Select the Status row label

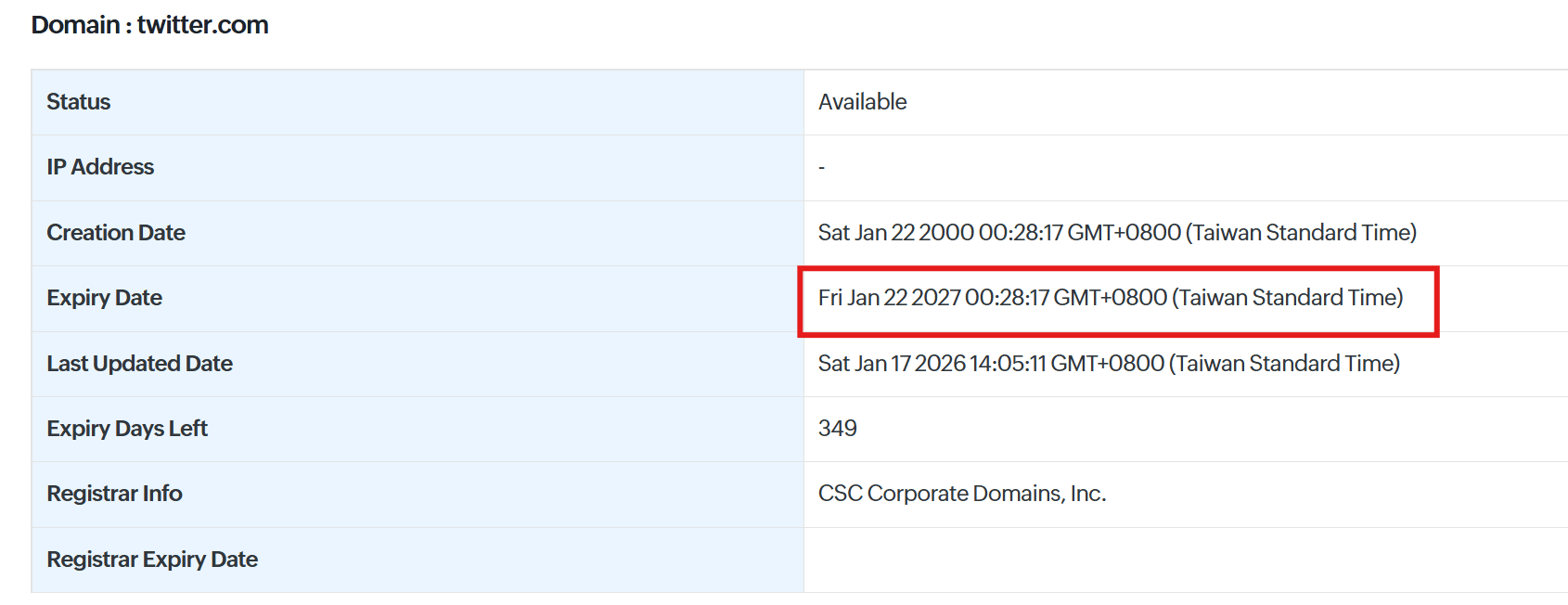[x=79, y=102]
